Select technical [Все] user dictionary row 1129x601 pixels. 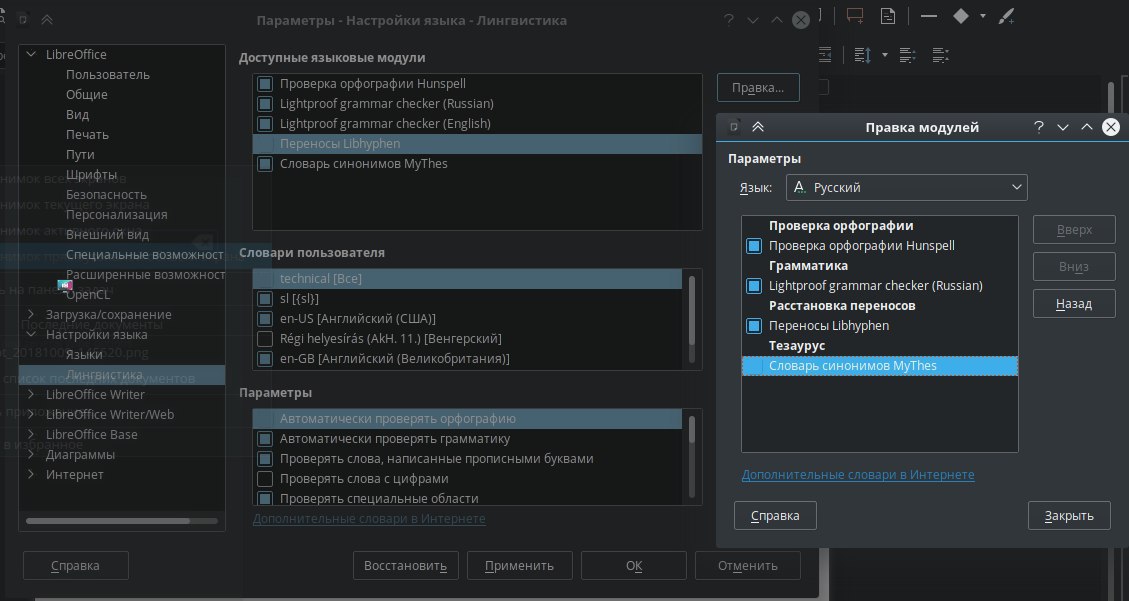(467, 279)
